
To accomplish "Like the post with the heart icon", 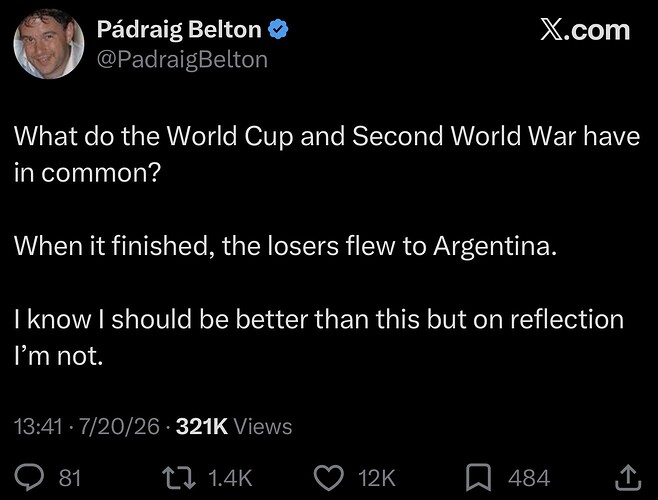I will click(329, 478).
